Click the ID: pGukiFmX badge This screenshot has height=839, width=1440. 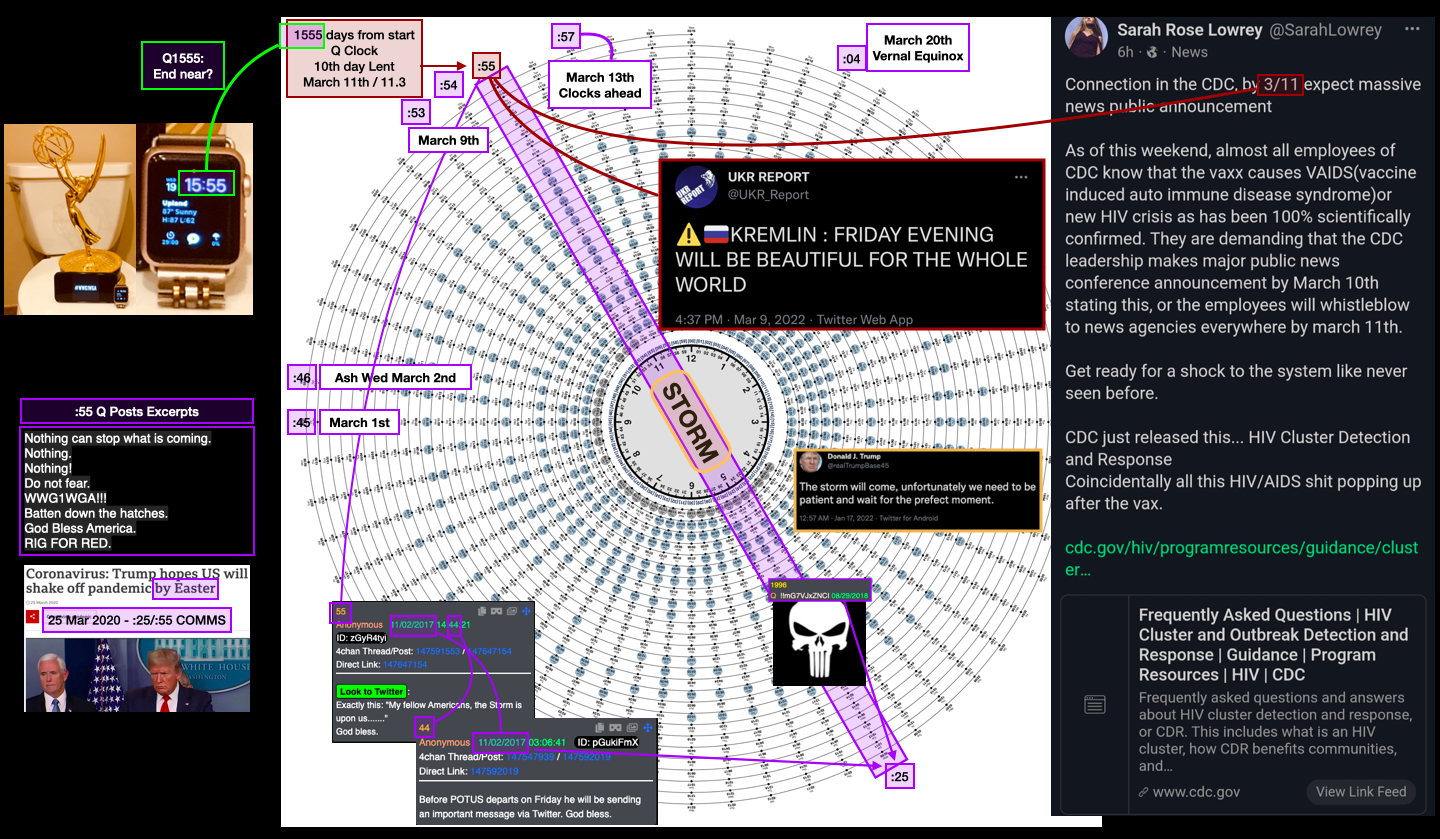[x=608, y=742]
